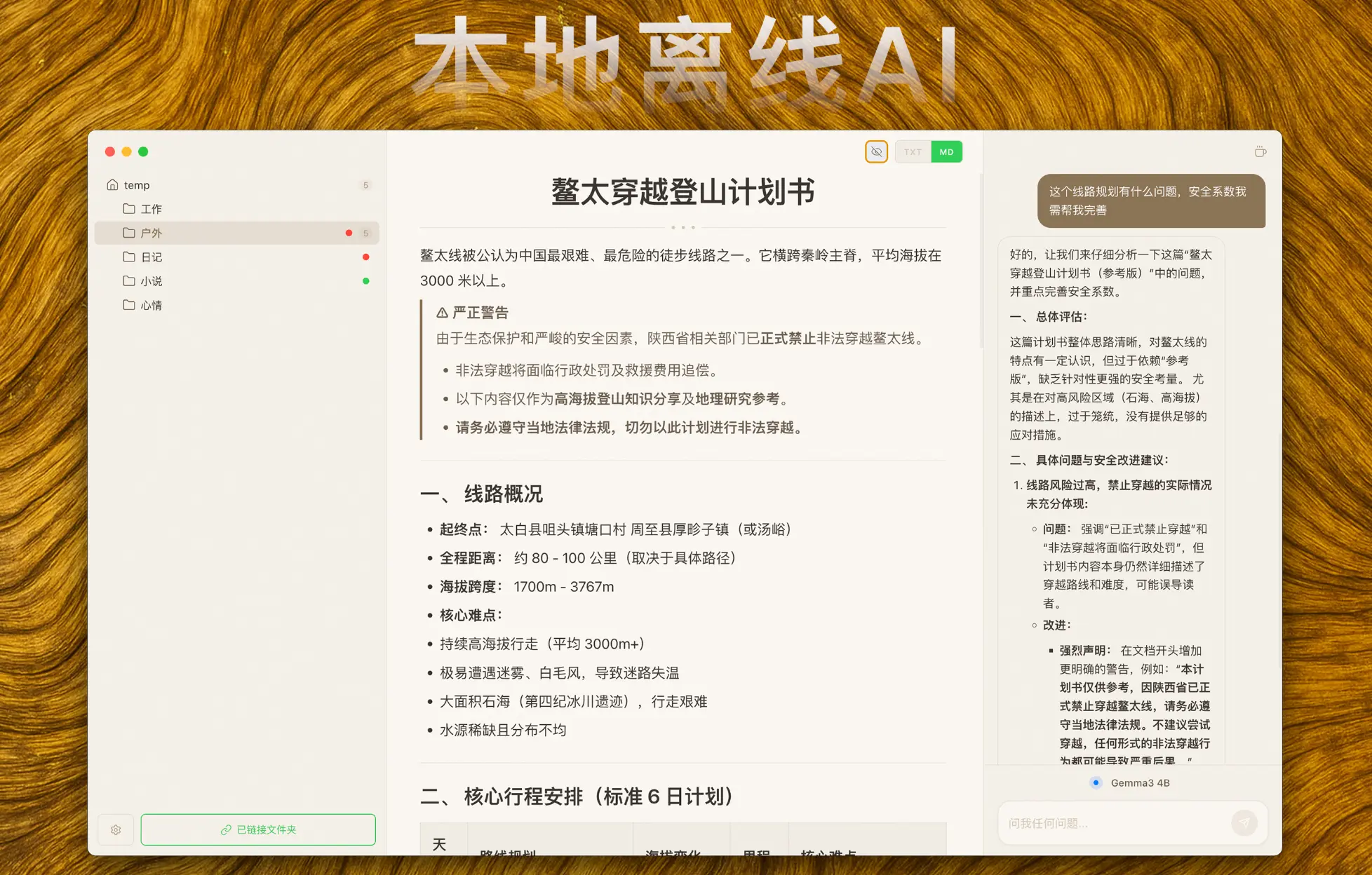
Task: Open the 心情 folder
Action: [151, 305]
